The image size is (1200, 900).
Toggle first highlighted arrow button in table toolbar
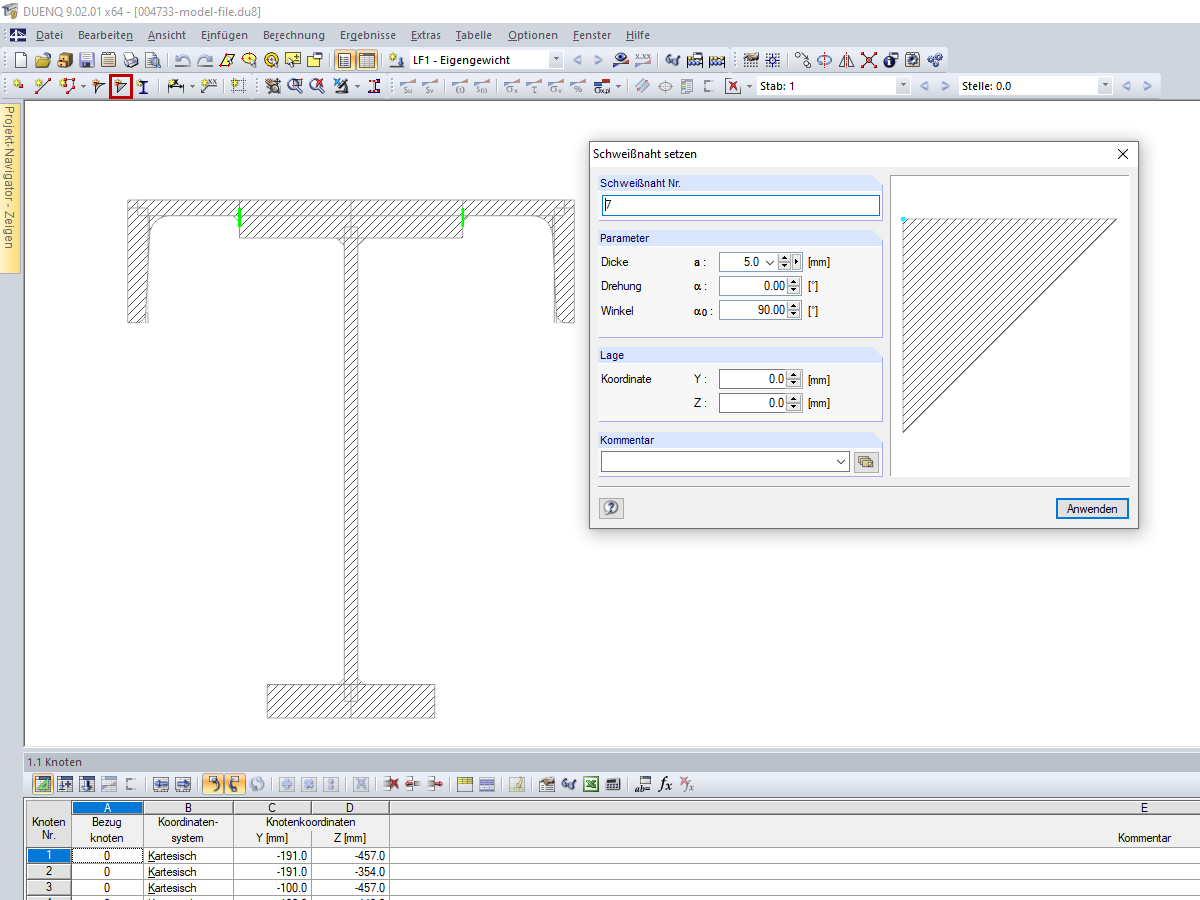click(213, 785)
